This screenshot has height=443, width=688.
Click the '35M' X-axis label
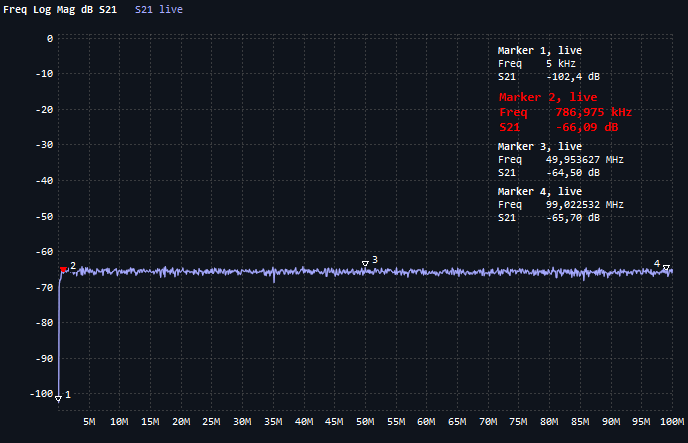[x=273, y=422]
